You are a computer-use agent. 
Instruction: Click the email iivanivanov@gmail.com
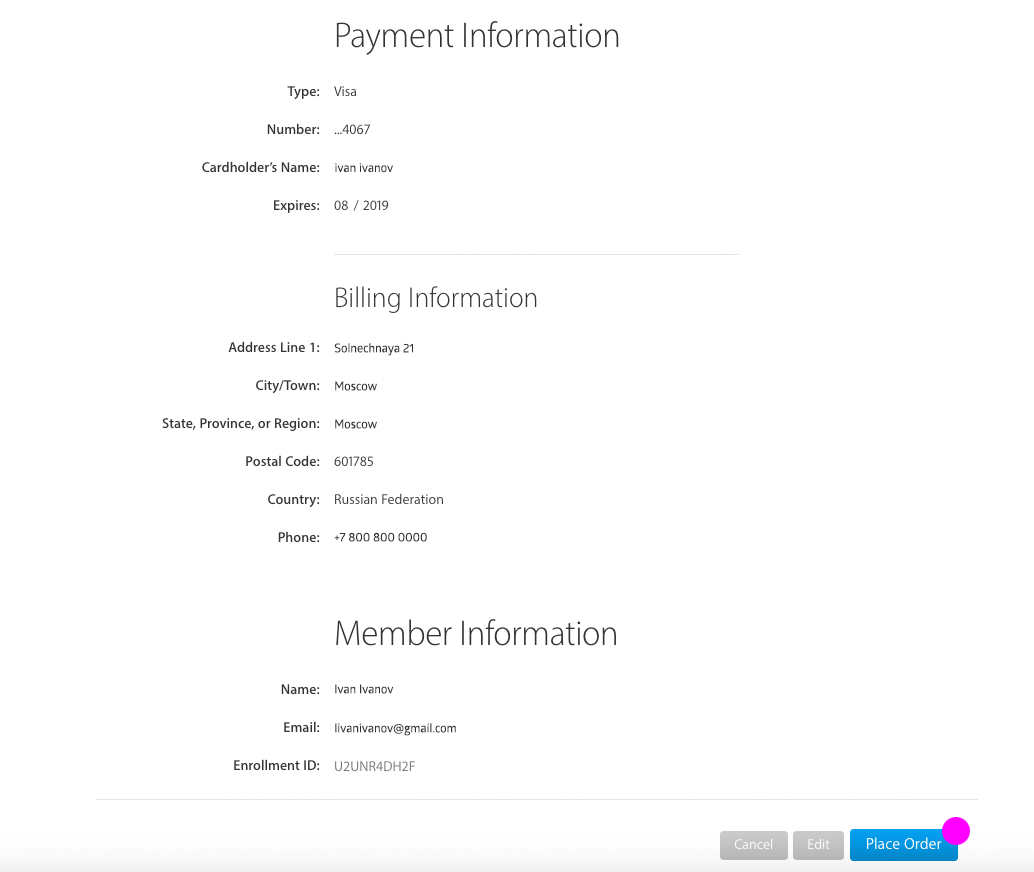[395, 729]
